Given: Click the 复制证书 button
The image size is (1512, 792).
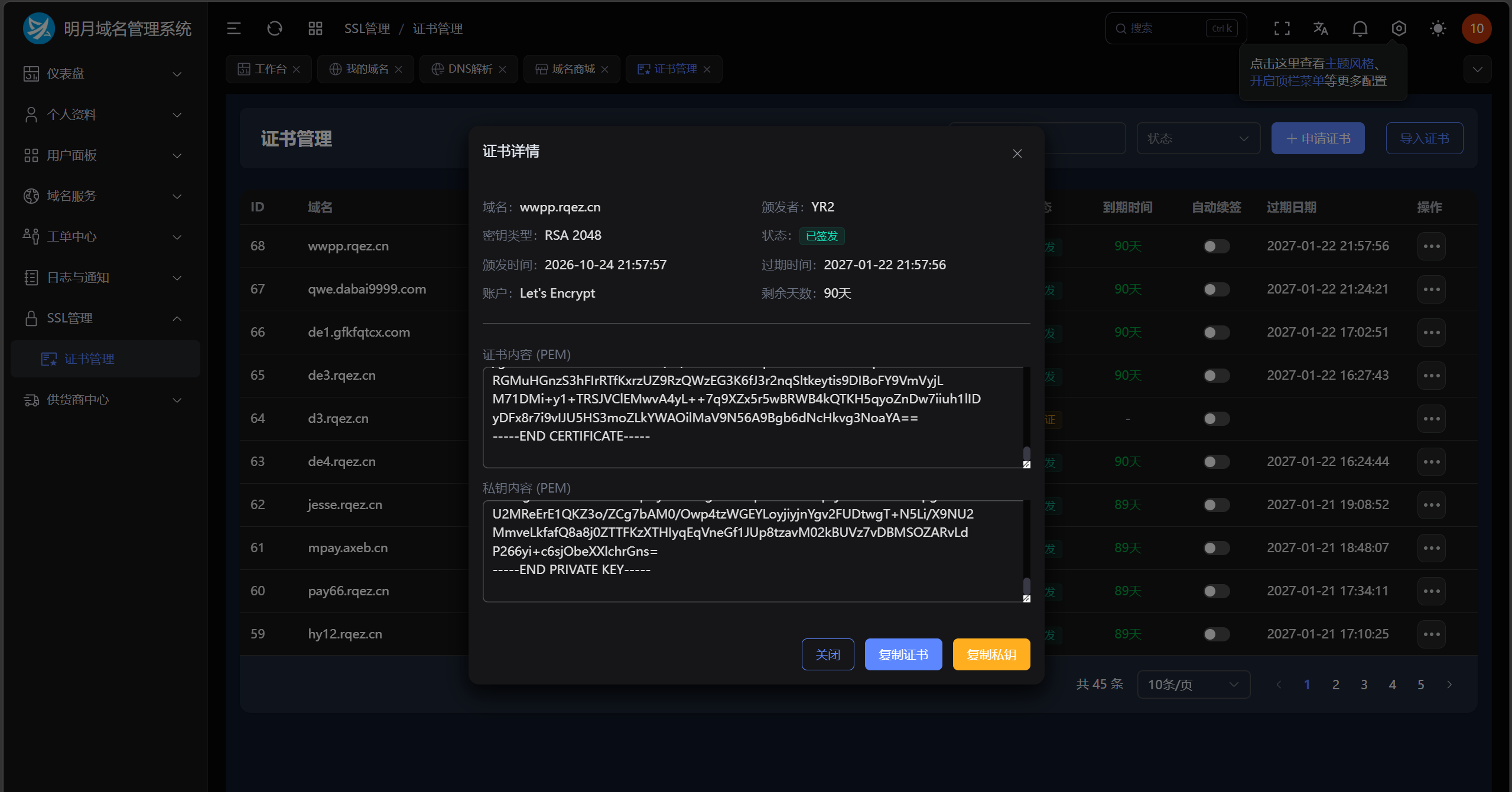Looking at the screenshot, I should point(903,654).
